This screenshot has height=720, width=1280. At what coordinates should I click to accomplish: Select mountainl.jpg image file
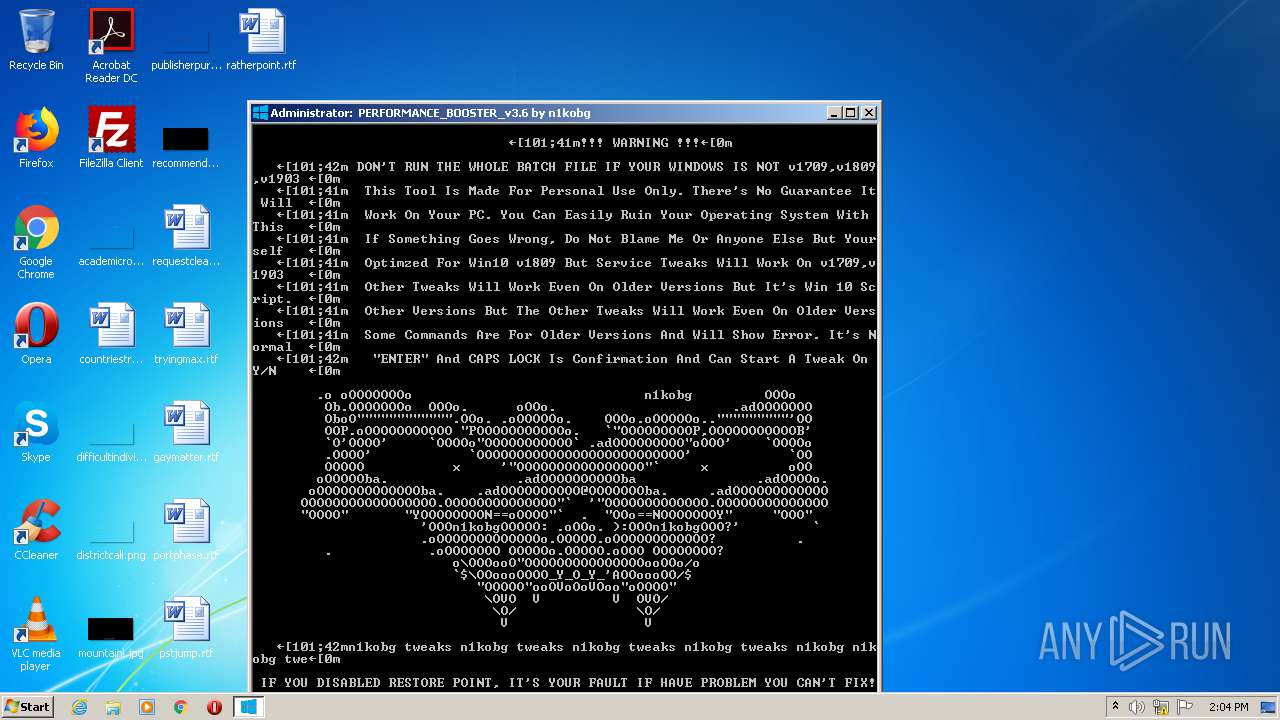[x=111, y=638]
